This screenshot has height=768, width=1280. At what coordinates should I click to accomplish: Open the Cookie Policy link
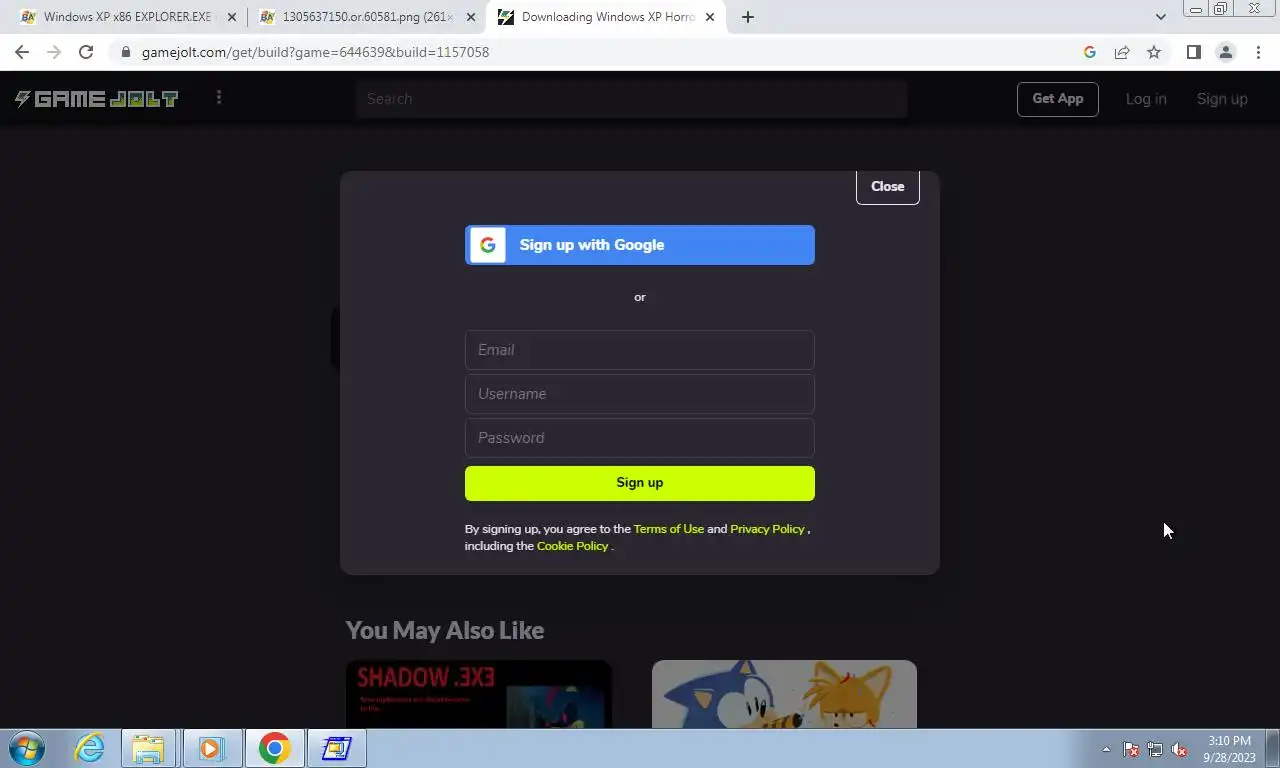(x=572, y=546)
